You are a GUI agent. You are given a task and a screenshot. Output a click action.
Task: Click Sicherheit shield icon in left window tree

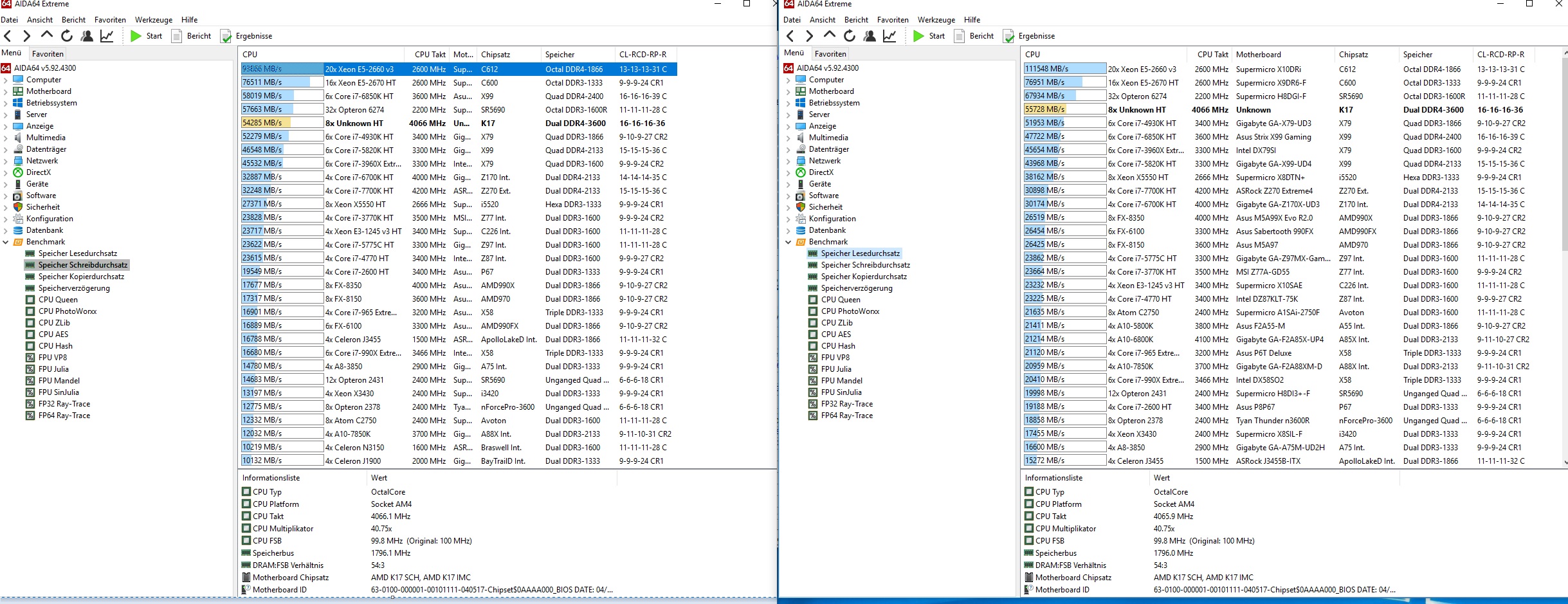coord(18,207)
